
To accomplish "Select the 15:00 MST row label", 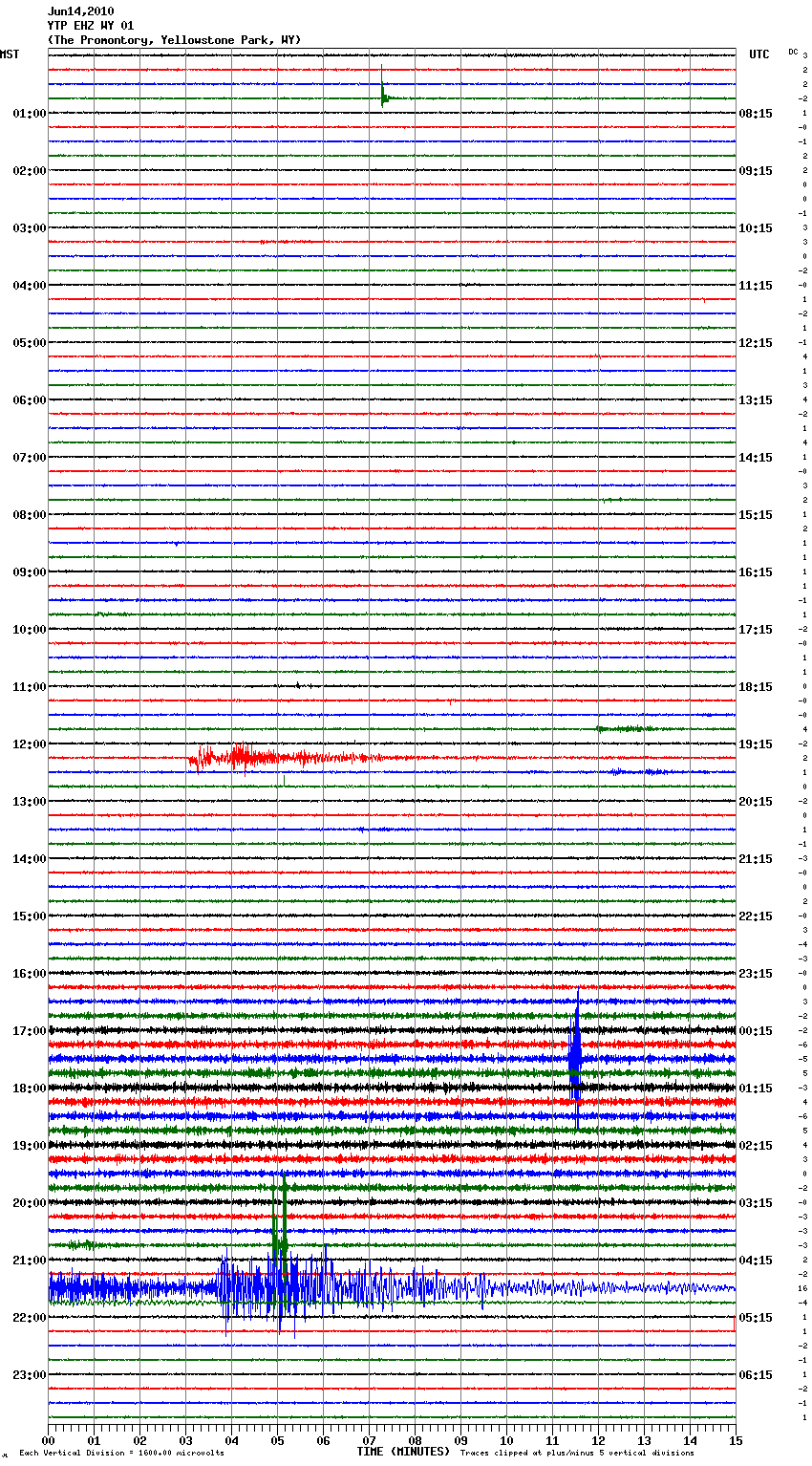I will coord(29,916).
